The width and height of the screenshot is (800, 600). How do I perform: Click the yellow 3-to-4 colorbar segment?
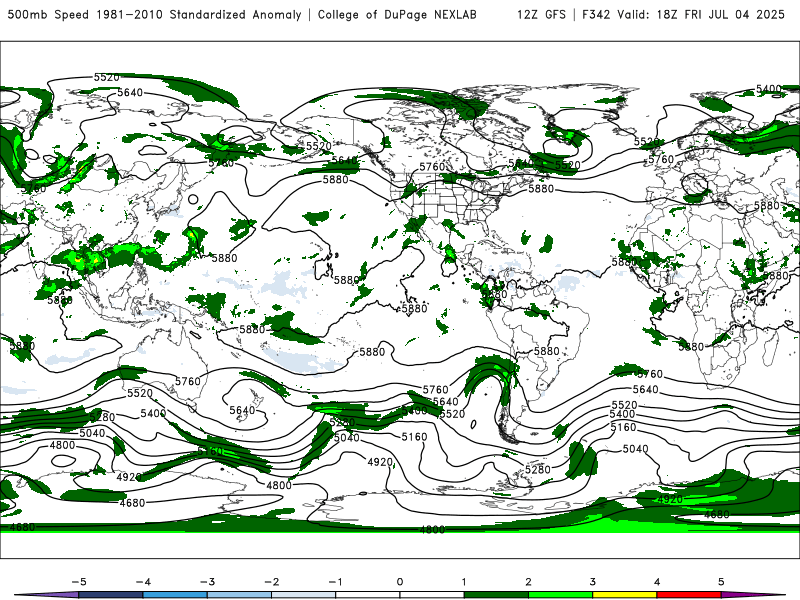click(x=624, y=595)
